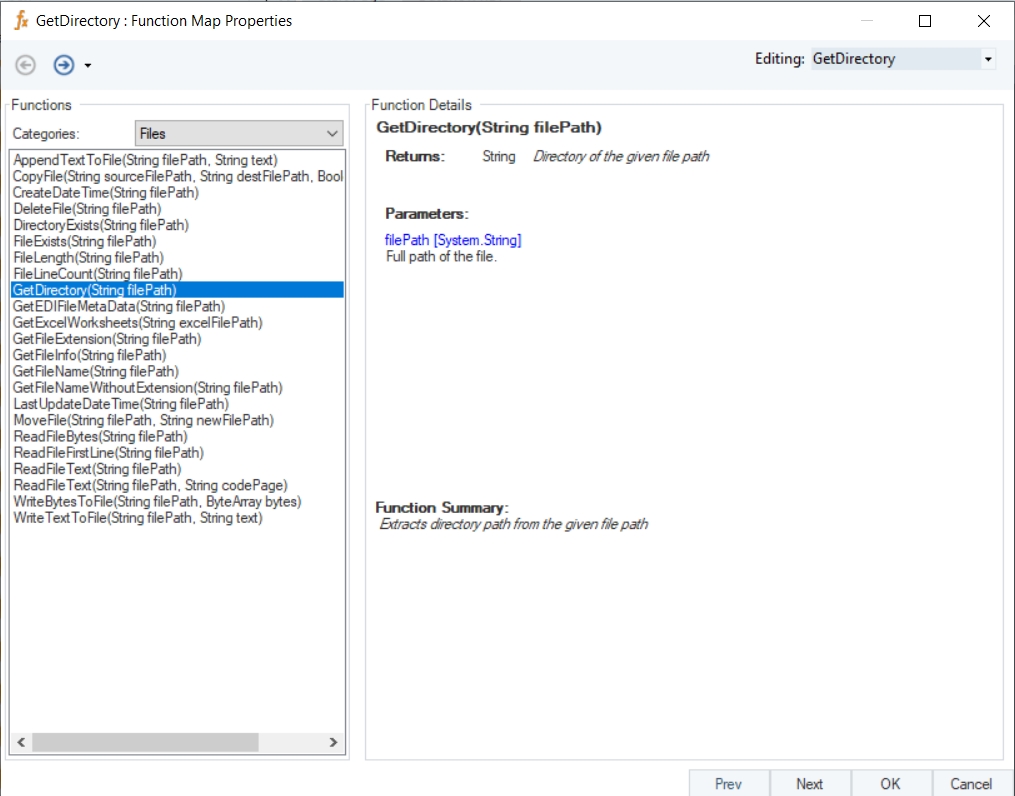Select AppendTextToFile function in list
1015x796 pixels.
coord(145,160)
